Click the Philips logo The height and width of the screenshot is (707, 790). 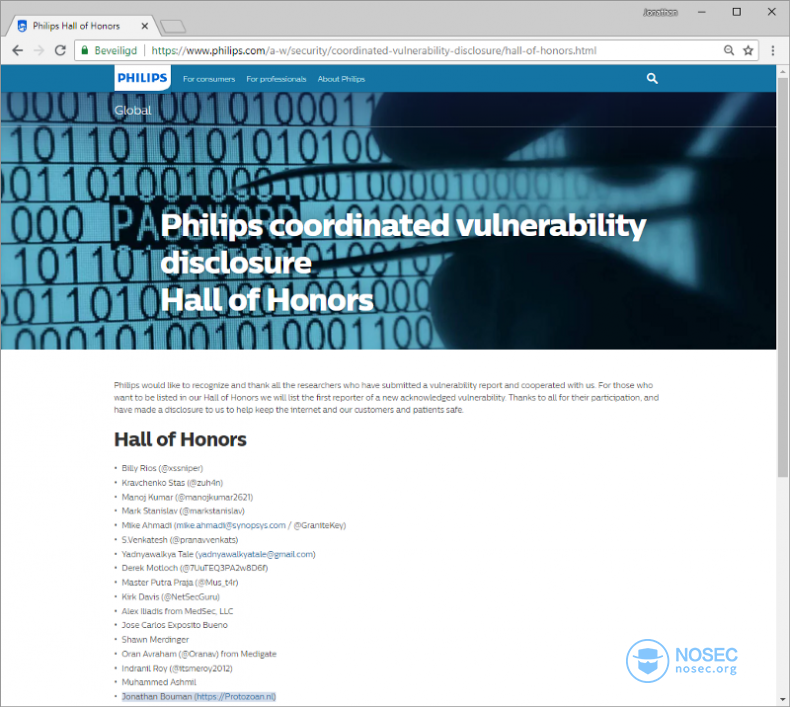pos(143,78)
